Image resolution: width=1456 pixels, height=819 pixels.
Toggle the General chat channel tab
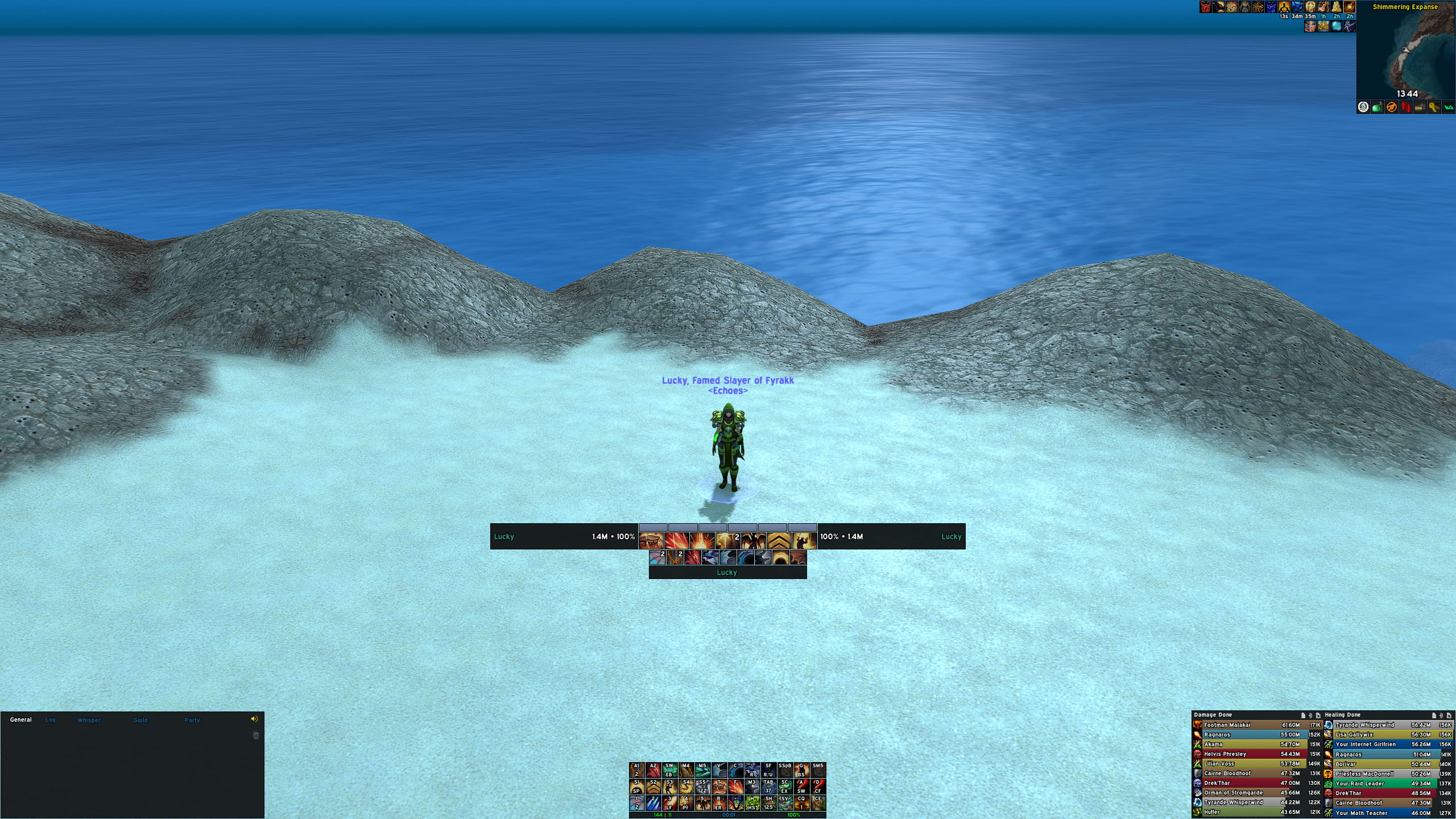[21, 719]
